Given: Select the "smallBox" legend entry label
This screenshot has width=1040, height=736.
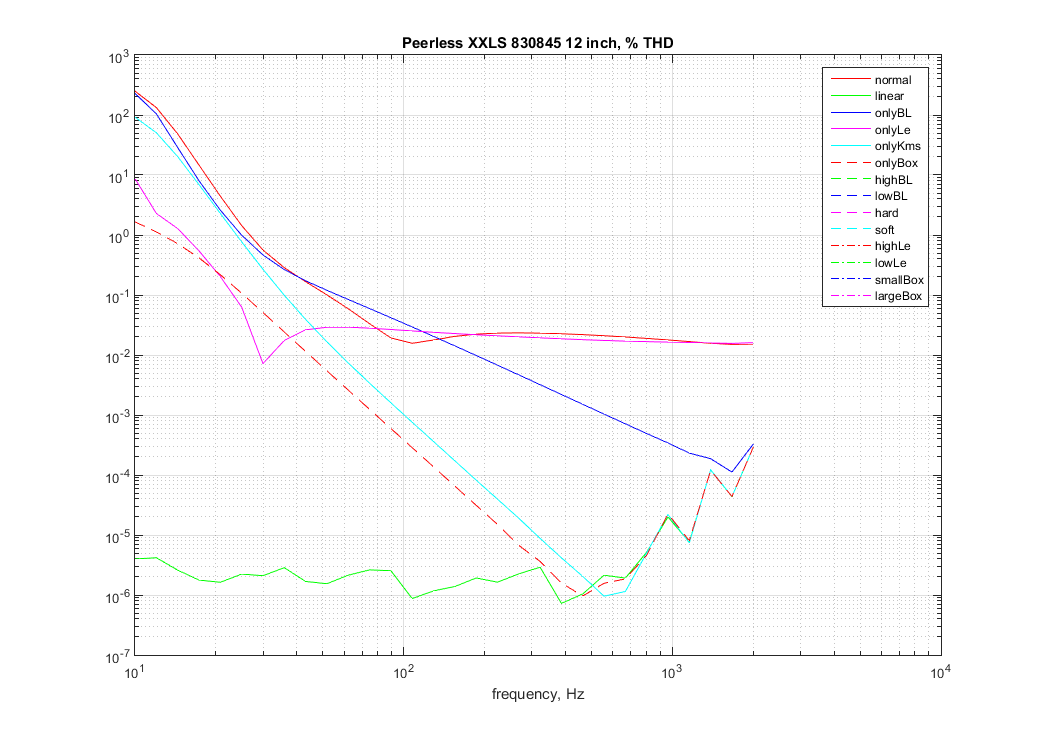Looking at the screenshot, I should click(x=899, y=280).
